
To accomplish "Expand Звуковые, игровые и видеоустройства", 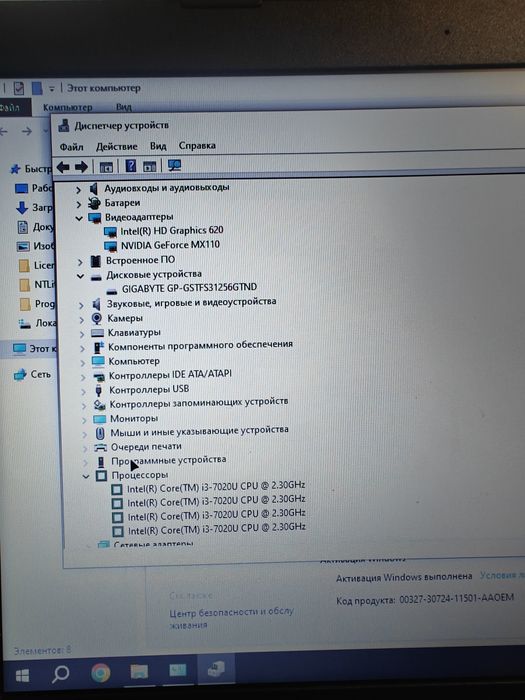I will click(x=81, y=306).
